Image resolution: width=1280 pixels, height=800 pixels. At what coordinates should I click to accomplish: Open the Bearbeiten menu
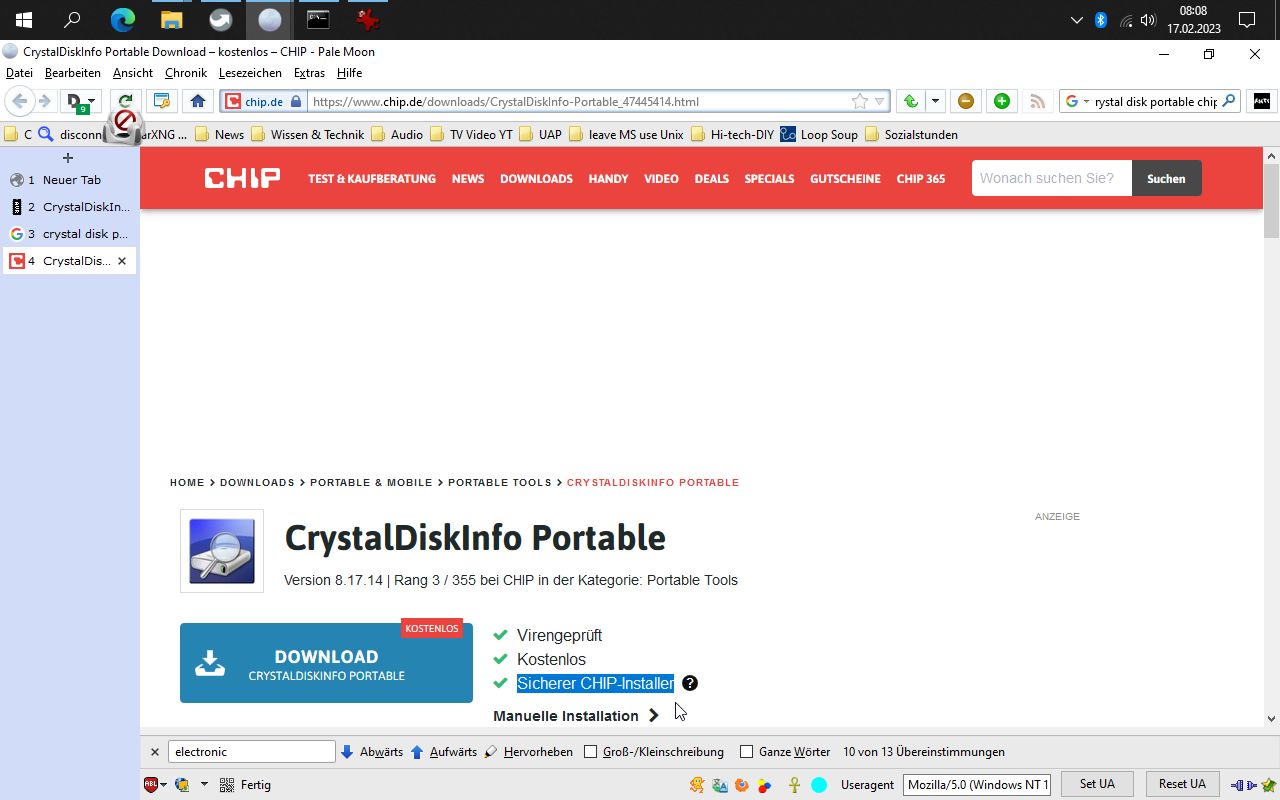pyautogui.click(x=73, y=73)
